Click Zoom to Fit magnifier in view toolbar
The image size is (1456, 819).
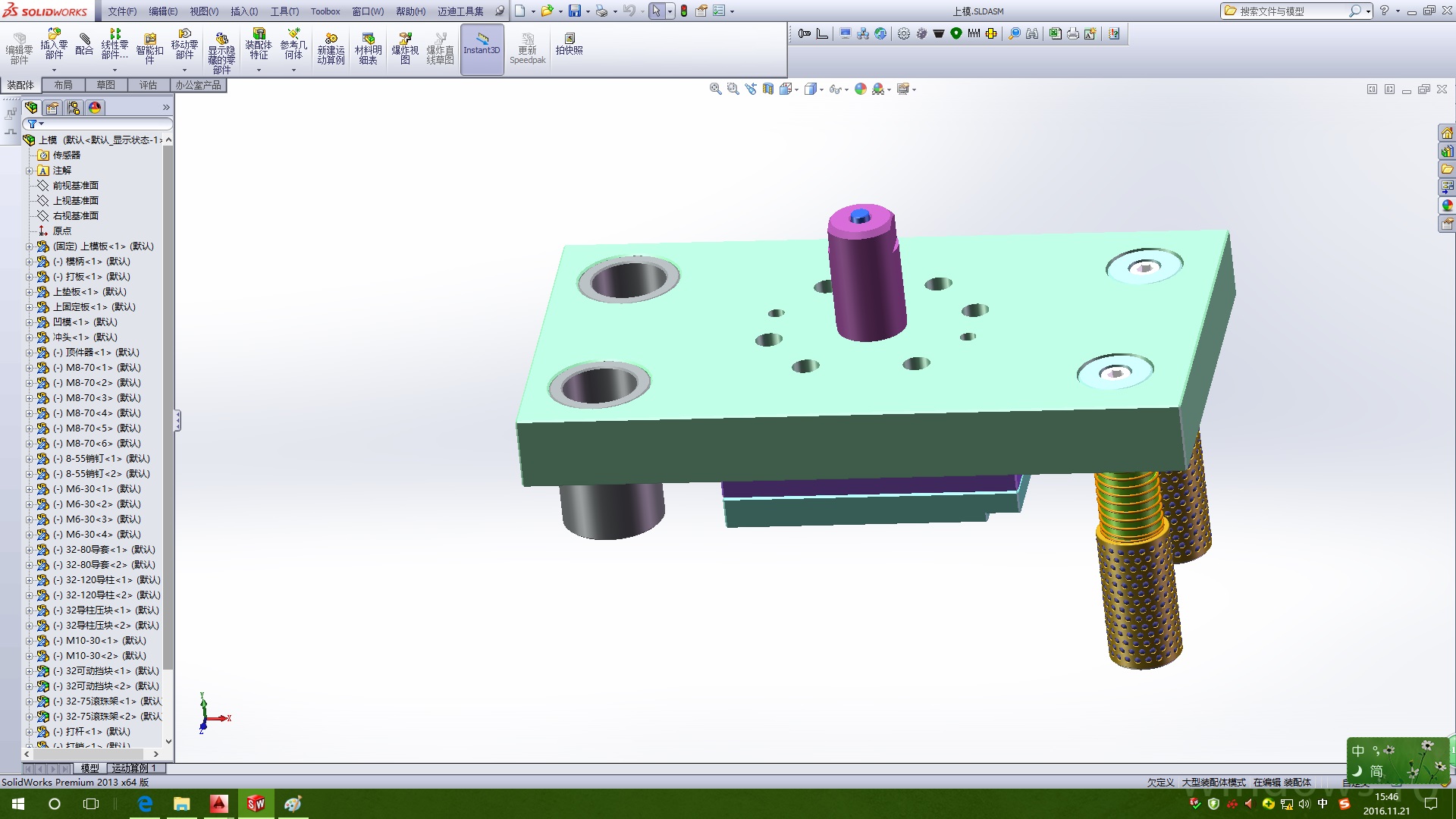coord(715,89)
